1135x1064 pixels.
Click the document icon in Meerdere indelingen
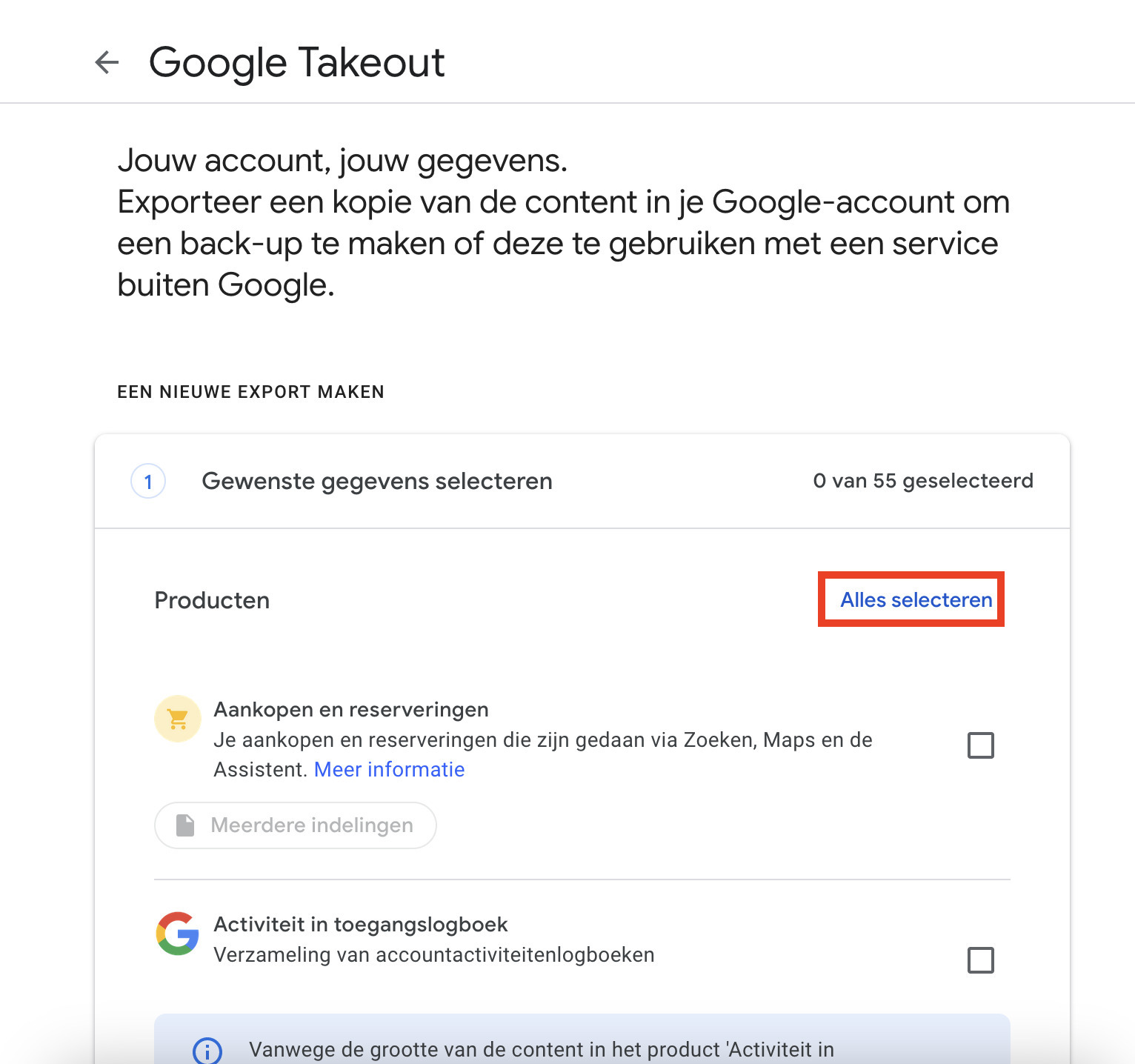coord(185,825)
